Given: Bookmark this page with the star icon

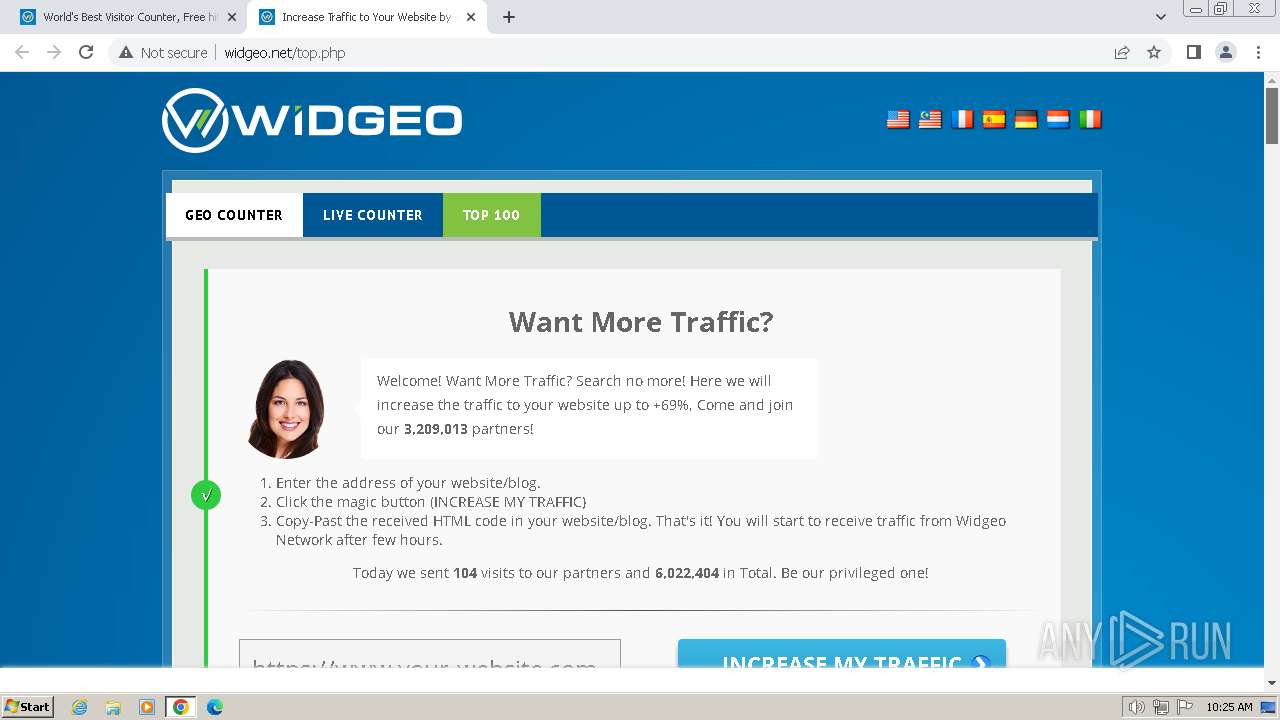Looking at the screenshot, I should click(1154, 53).
